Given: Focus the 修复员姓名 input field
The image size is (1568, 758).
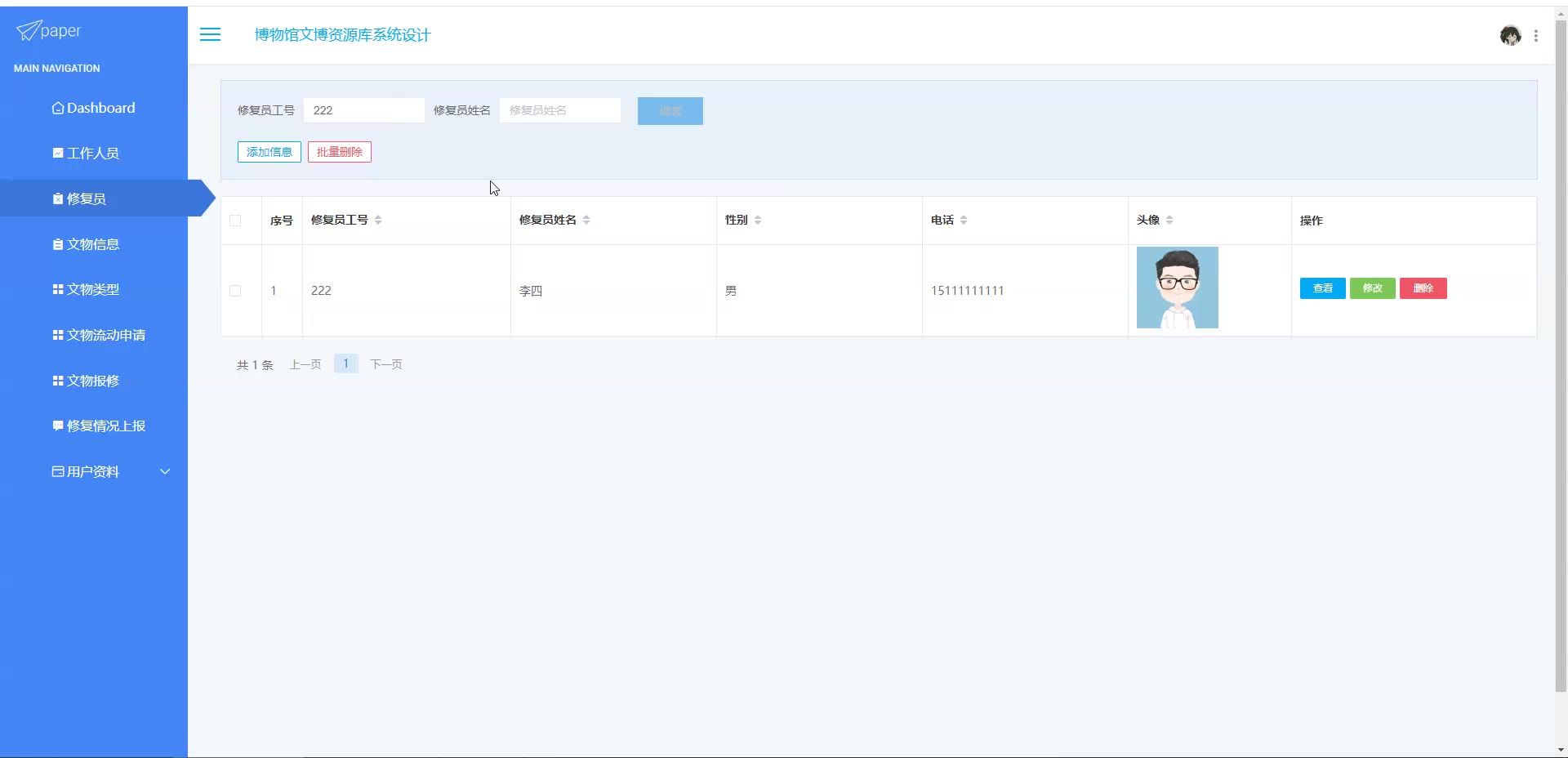Looking at the screenshot, I should [560, 110].
